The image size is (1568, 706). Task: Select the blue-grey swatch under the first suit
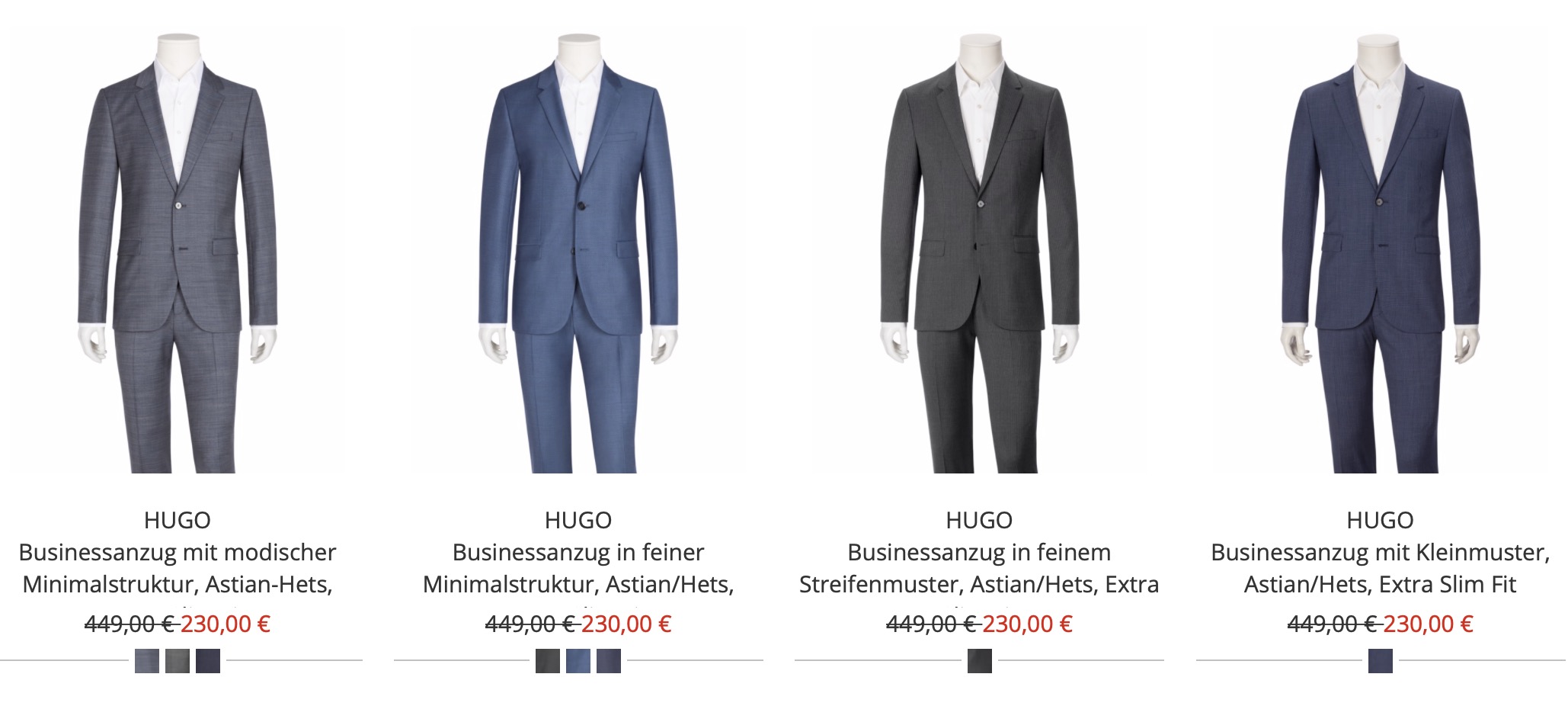pyautogui.click(x=147, y=661)
